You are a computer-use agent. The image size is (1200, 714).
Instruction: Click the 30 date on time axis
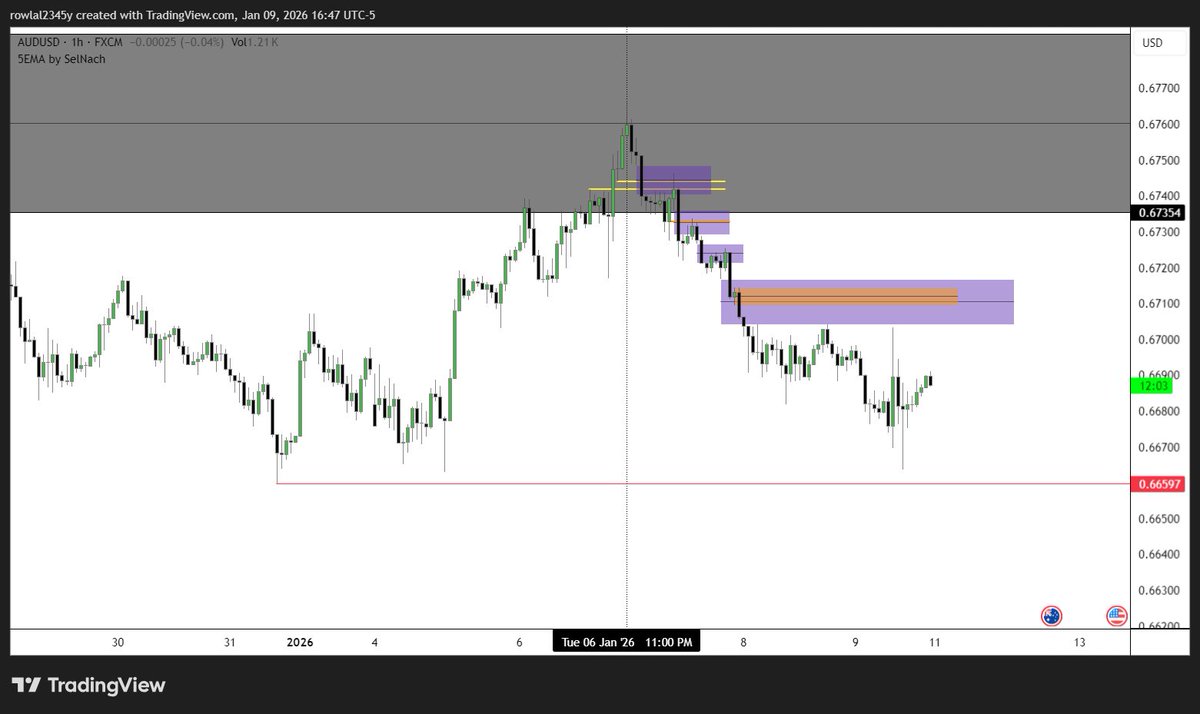coord(118,643)
